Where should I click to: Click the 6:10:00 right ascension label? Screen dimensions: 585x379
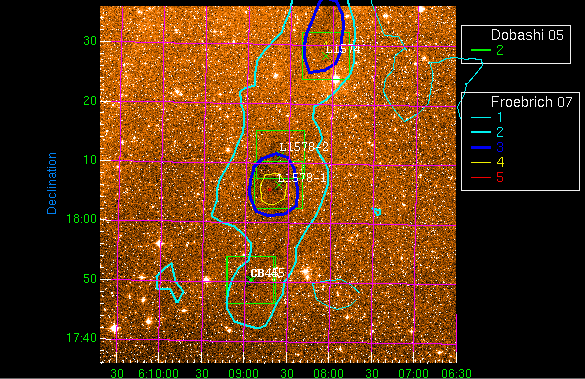coord(158,373)
